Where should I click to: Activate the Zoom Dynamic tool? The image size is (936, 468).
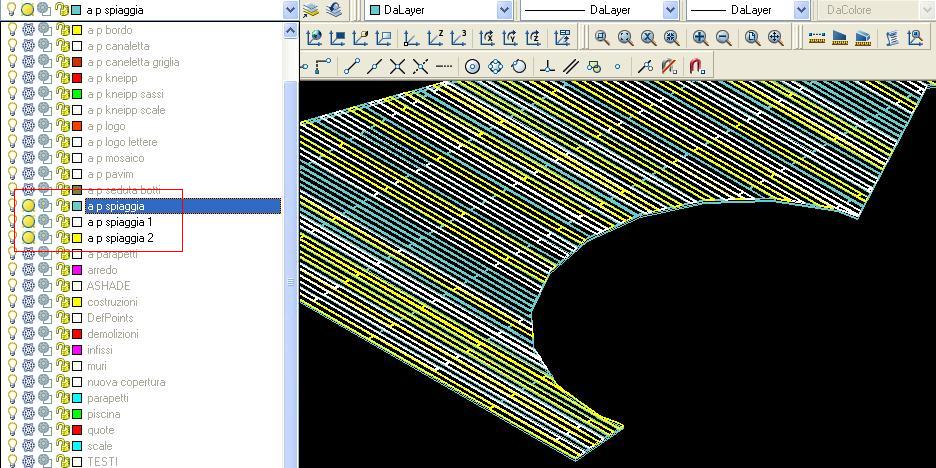tap(625, 38)
